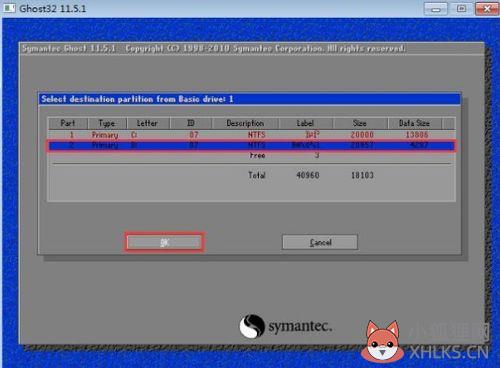Screen dimensions: 500x368
Task: Click the Part column header
Action: tap(68, 123)
